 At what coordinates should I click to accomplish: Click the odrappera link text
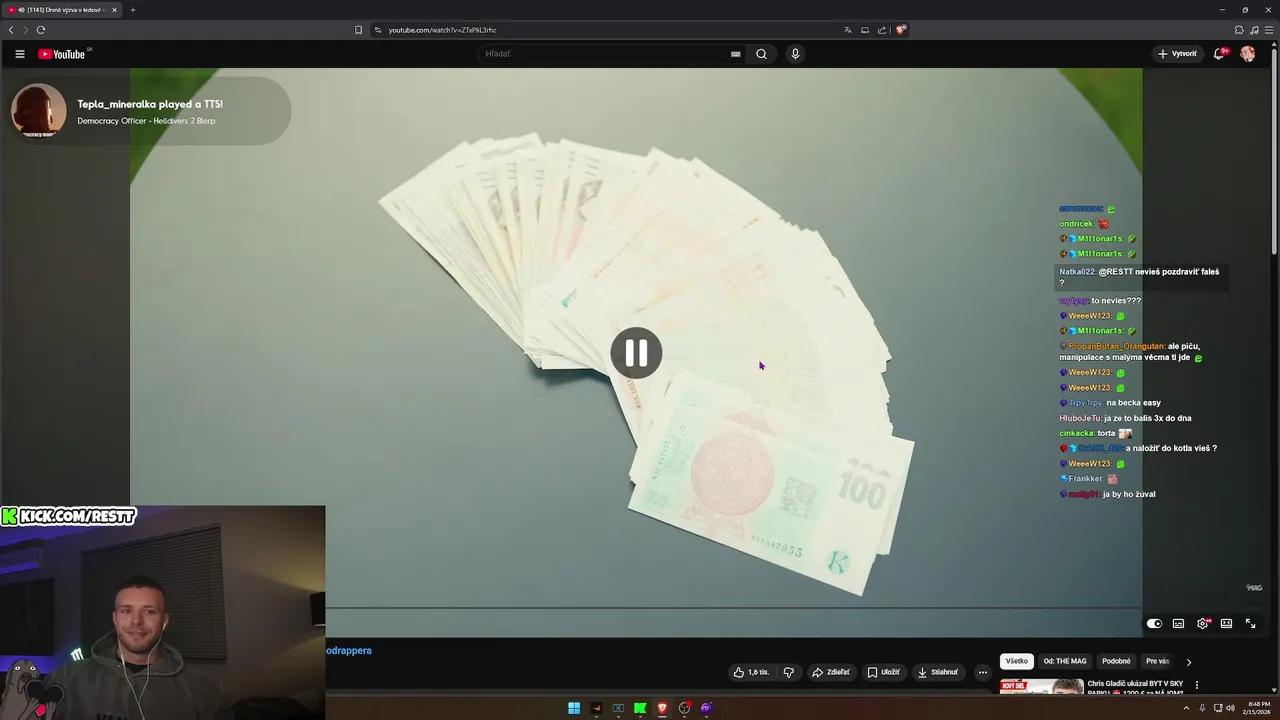click(349, 651)
